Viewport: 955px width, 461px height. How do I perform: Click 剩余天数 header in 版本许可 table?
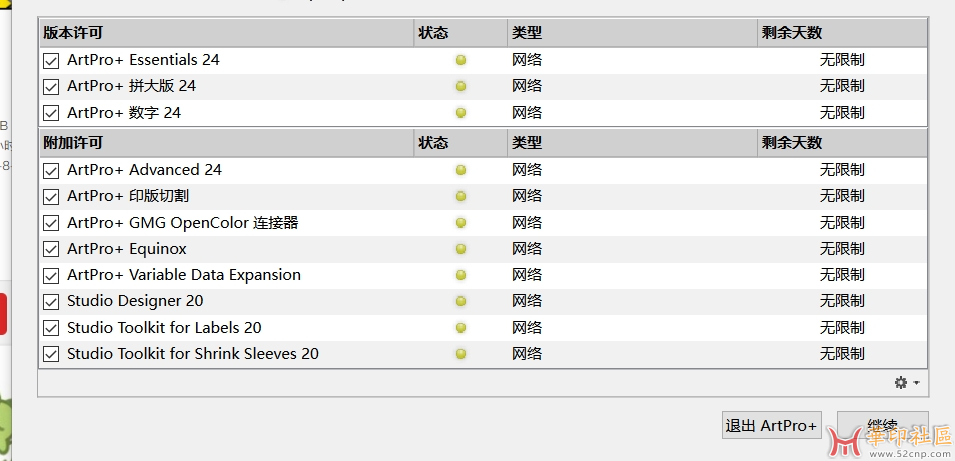(842, 33)
